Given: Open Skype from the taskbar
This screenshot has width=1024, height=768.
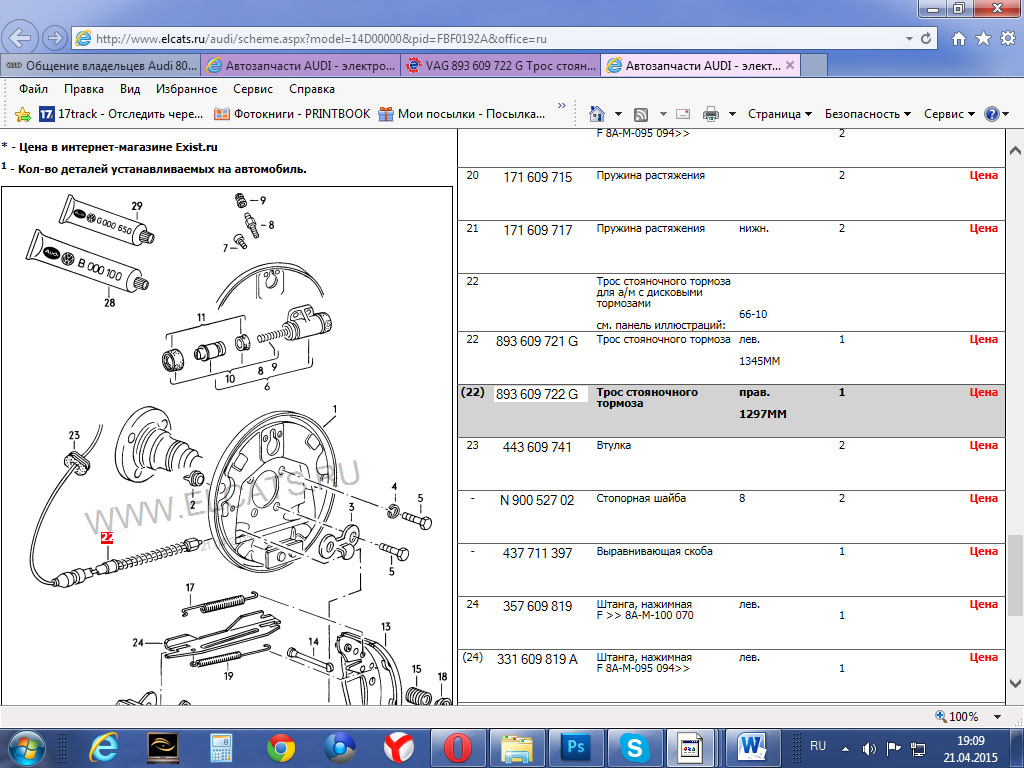Looking at the screenshot, I should [634, 748].
